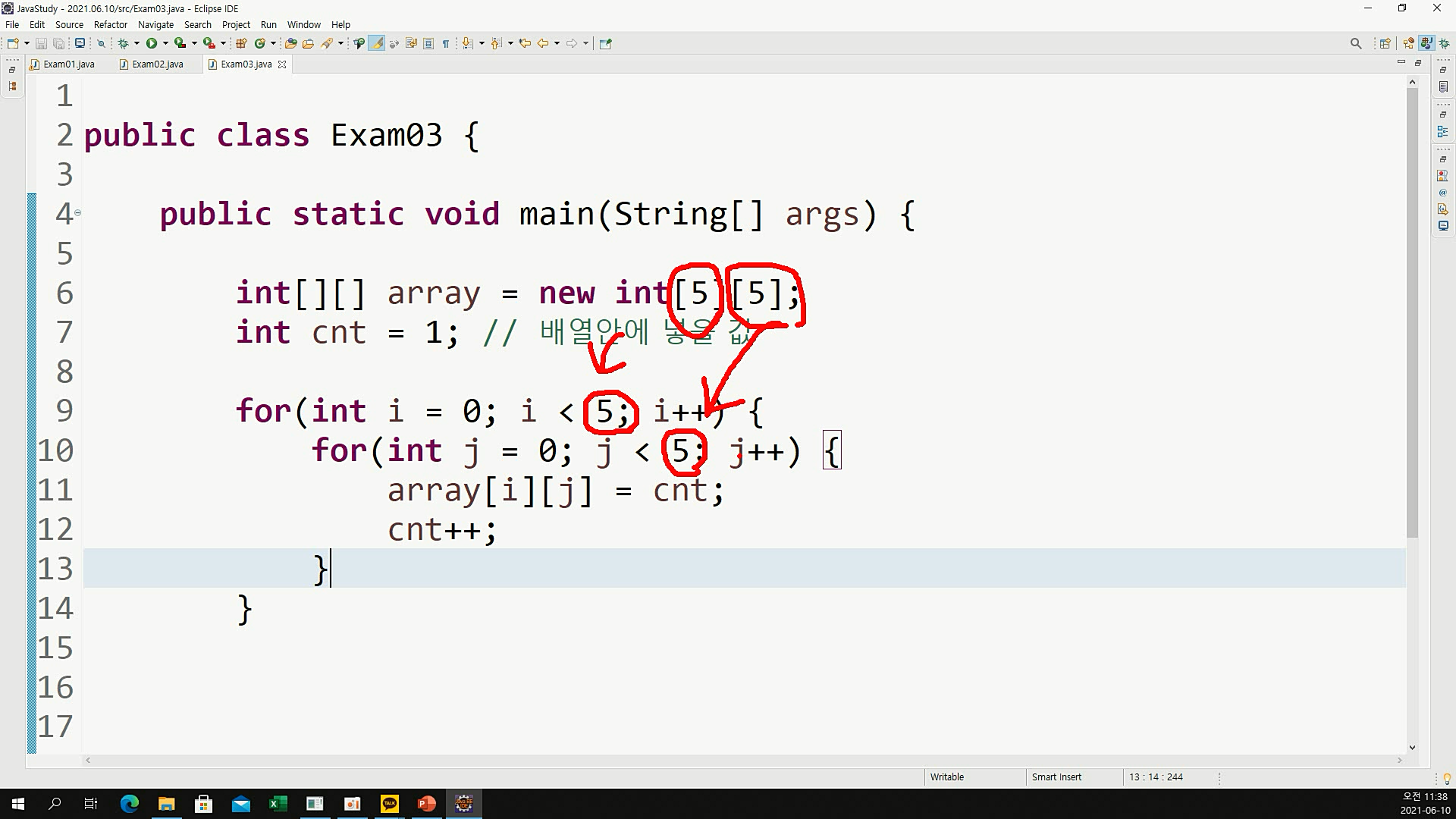Click the toolbar Search magnifier at right

1356,43
